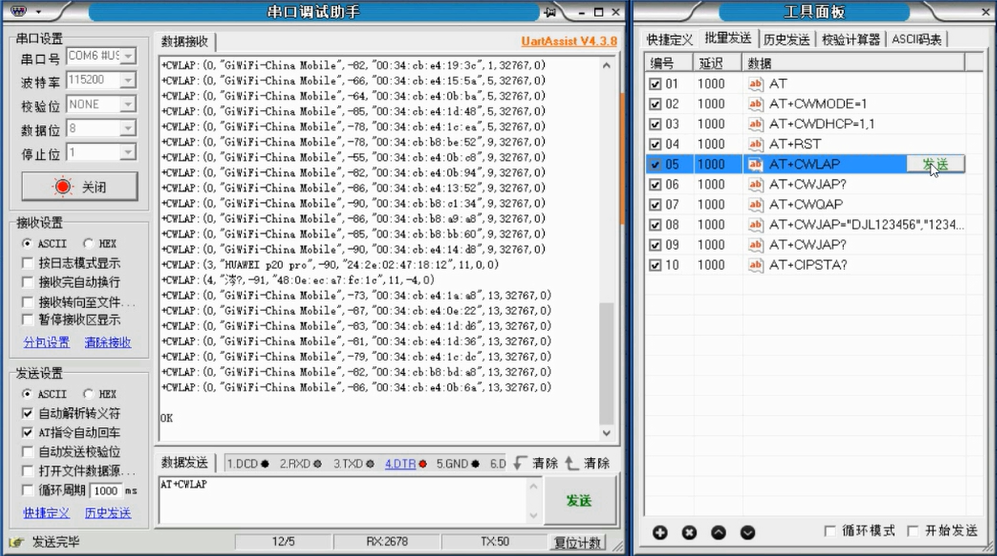Click the 历史发送 link under send settings
Screen dimensions: 997x556
[107, 513]
